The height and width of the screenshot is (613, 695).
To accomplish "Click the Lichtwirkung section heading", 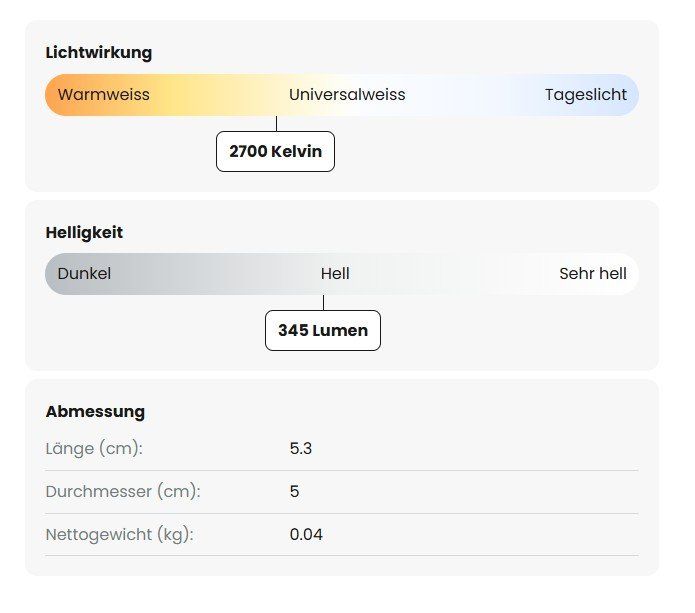I will click(99, 53).
